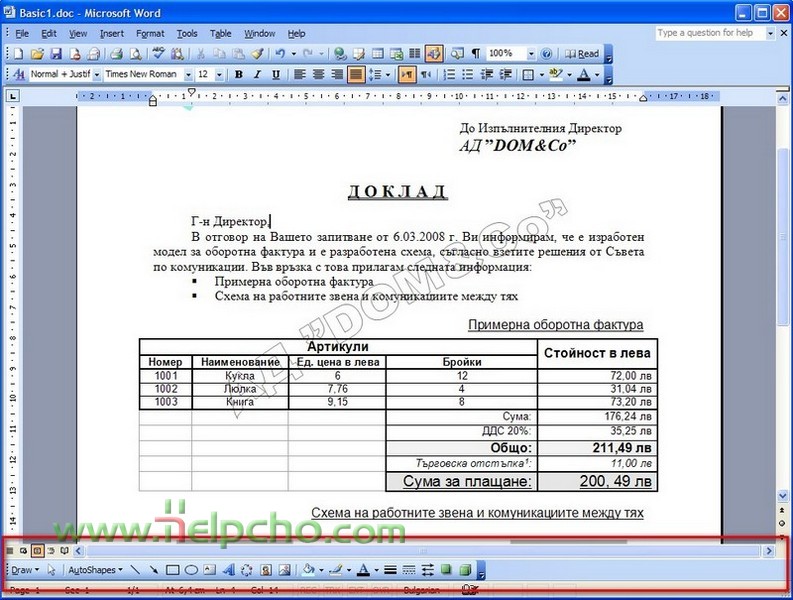This screenshot has width=793, height=600.
Task: Click the Insert Text Box icon
Action: click(208, 570)
